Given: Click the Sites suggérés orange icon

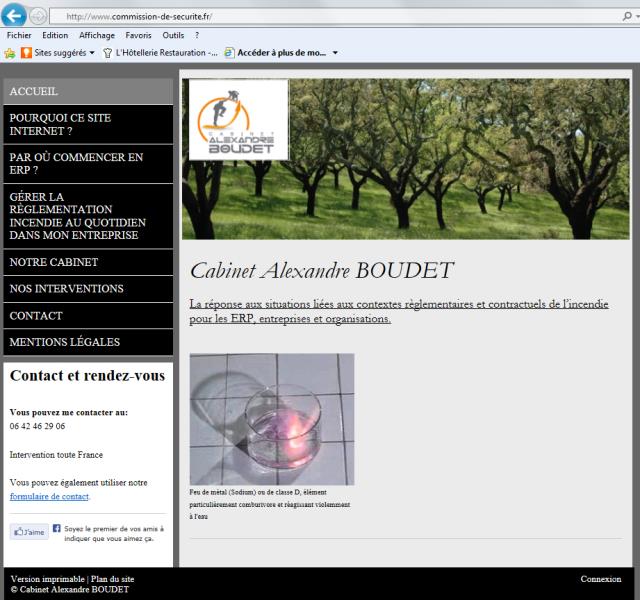Looking at the screenshot, I should [x=26, y=53].
